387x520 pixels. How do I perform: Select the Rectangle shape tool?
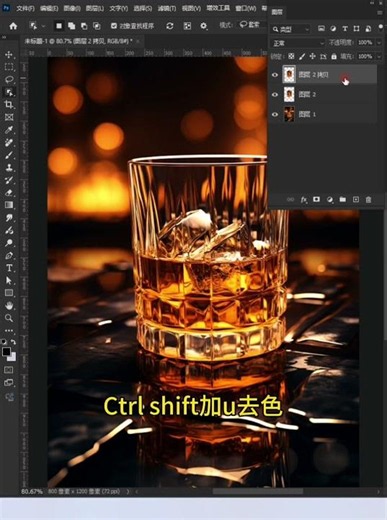point(9,293)
